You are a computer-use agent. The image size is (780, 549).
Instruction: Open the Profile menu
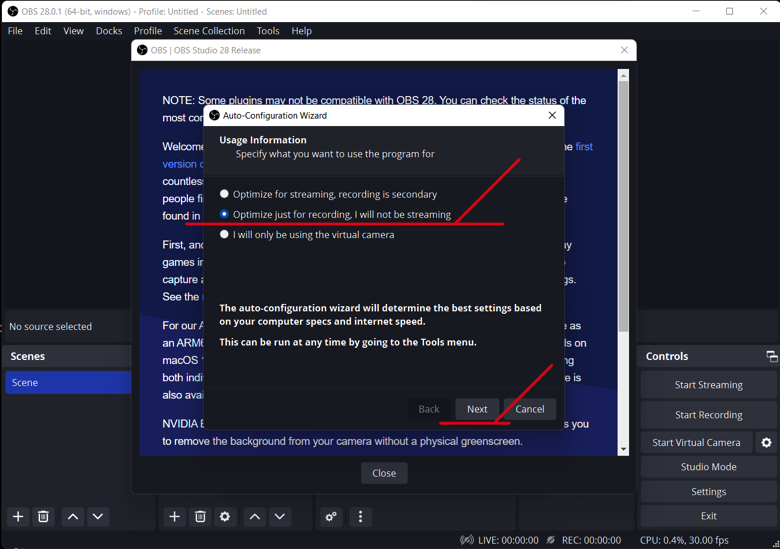(x=148, y=31)
